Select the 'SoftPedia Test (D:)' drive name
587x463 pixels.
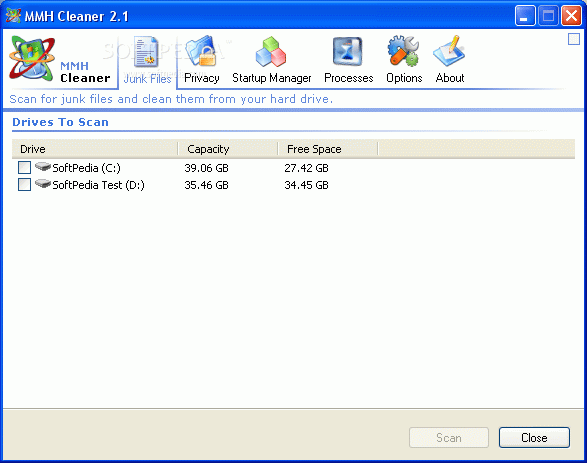tap(98, 185)
